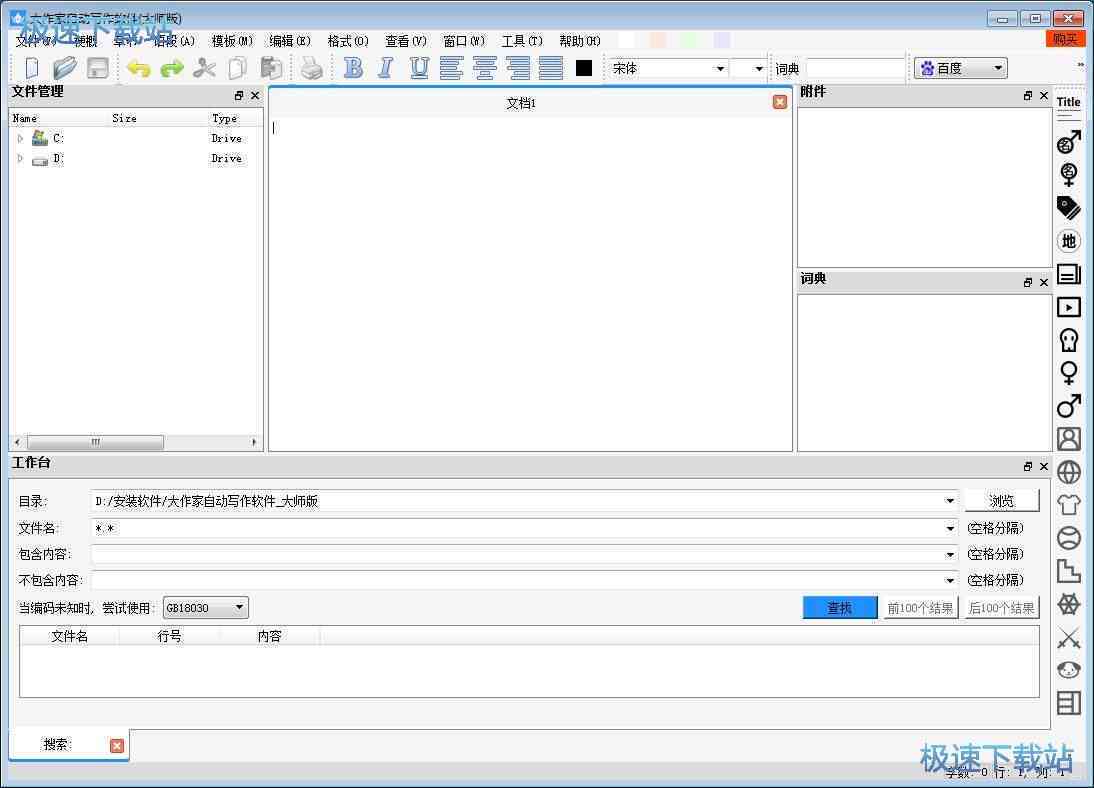Select the green background color swatch in menu bar
1094x788 pixels.
coord(689,40)
